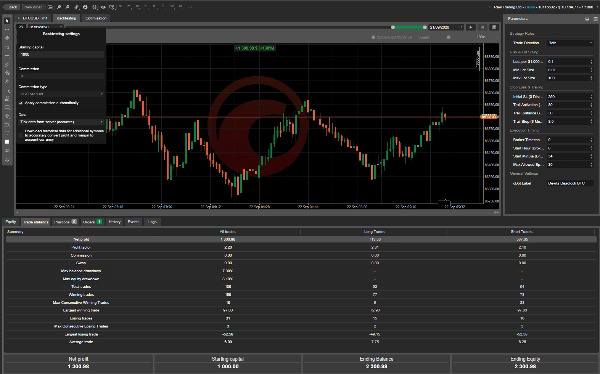
Task: Select the Max Consecutive Winning Trades row
Action: 301,302
